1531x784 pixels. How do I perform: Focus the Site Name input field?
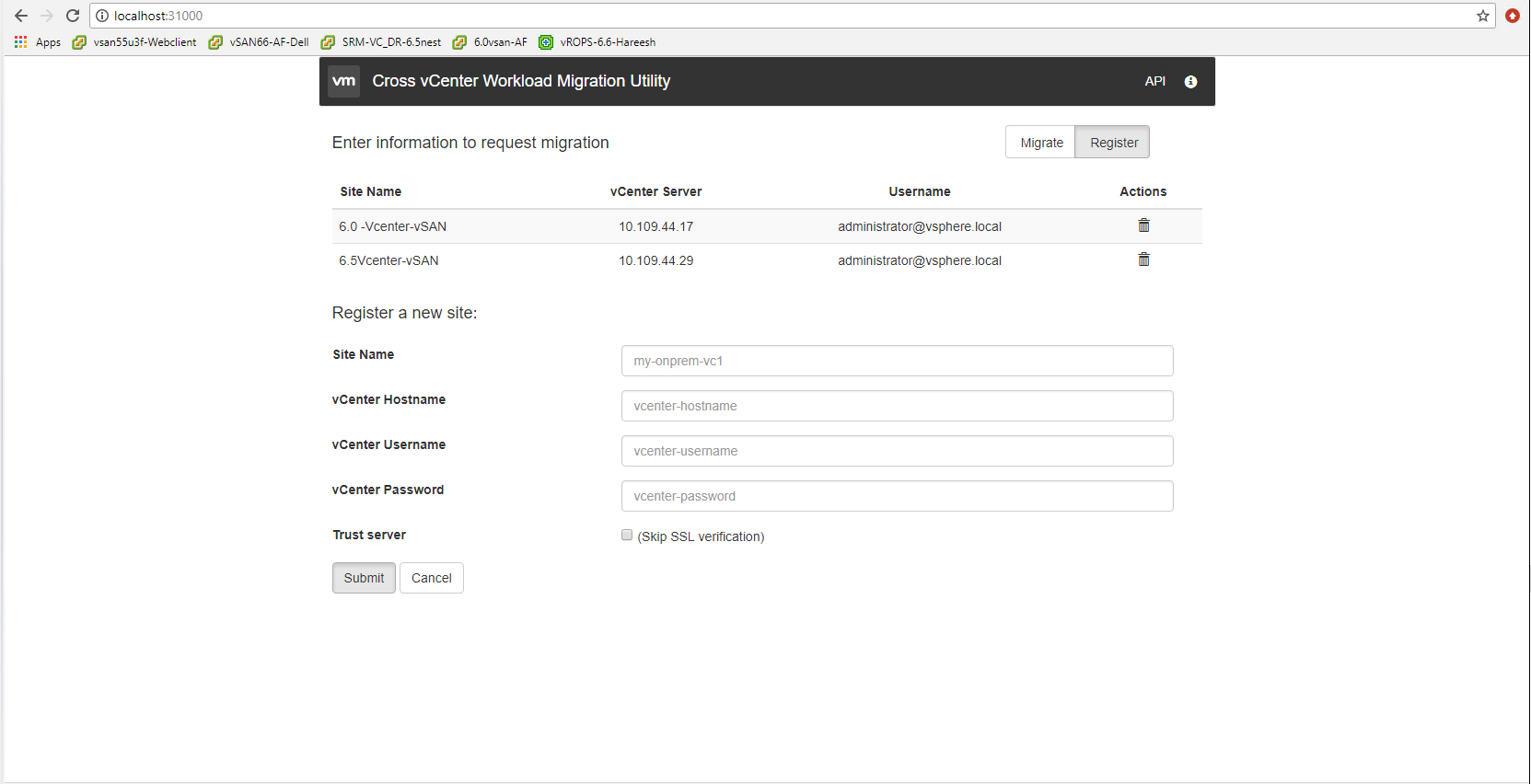point(897,361)
